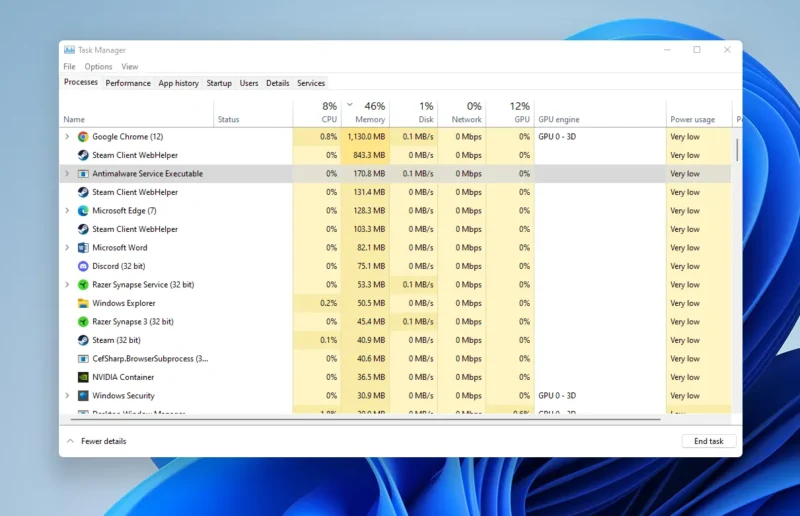Select the Razer Synapse 3 (32 bit) name
This screenshot has width=800, height=516.
[x=133, y=322]
